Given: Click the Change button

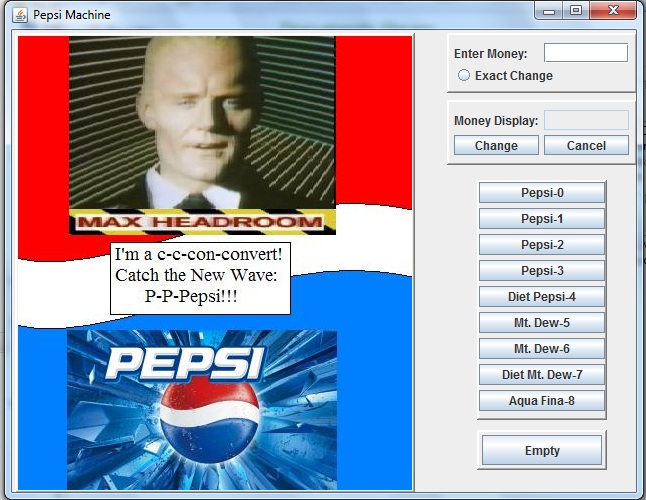Looking at the screenshot, I should tap(496, 145).
